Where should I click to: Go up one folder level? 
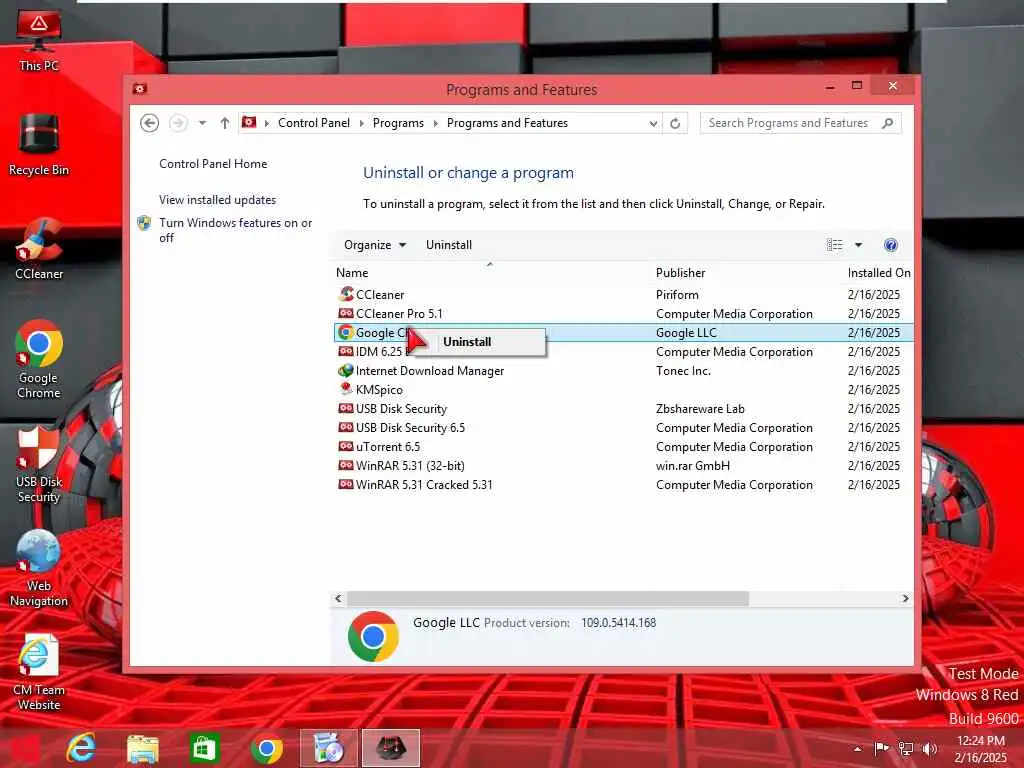[225, 123]
